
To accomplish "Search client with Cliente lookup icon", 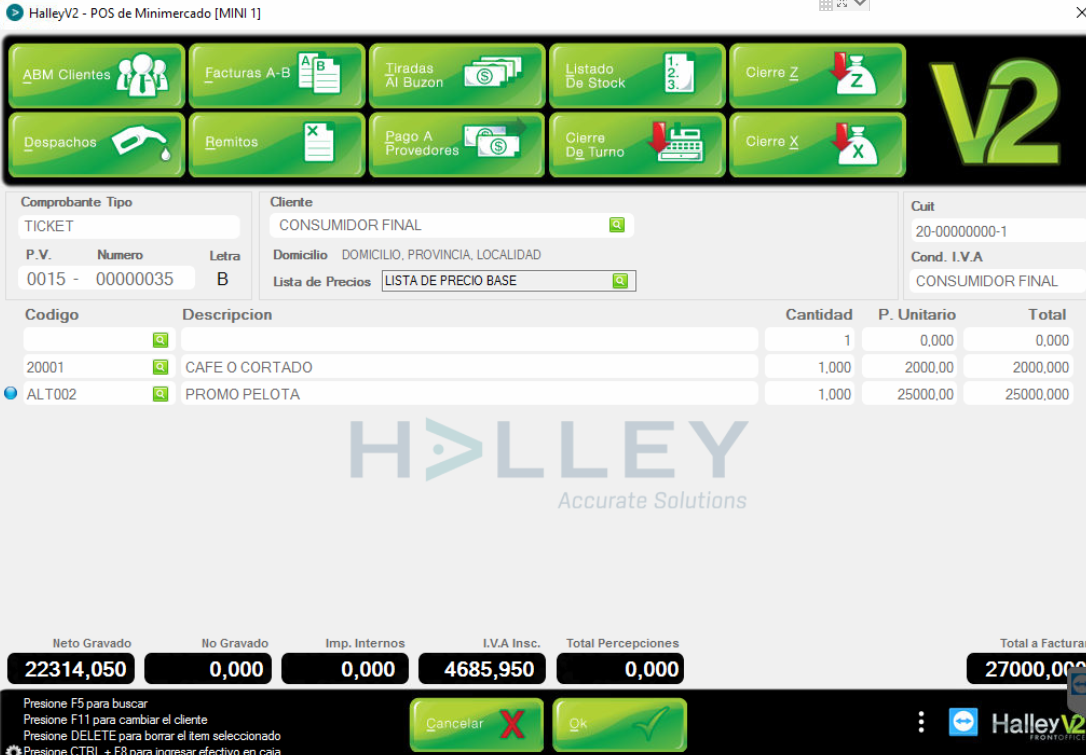I will (x=616, y=225).
